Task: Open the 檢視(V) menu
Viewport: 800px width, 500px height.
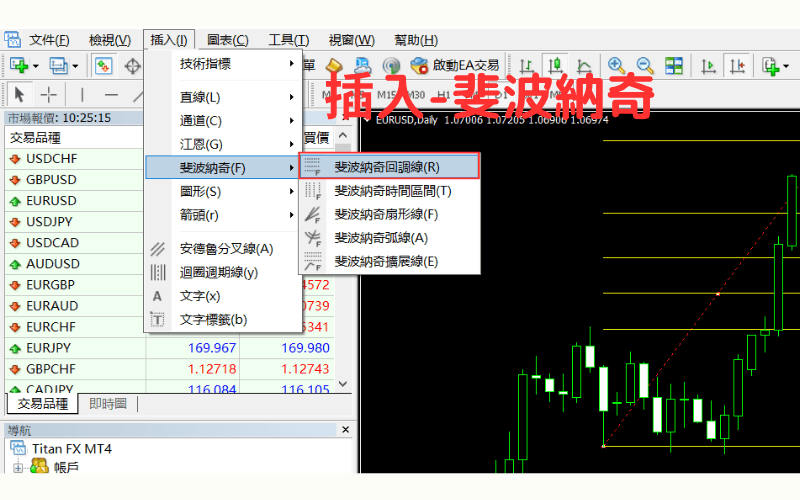Action: (110, 40)
